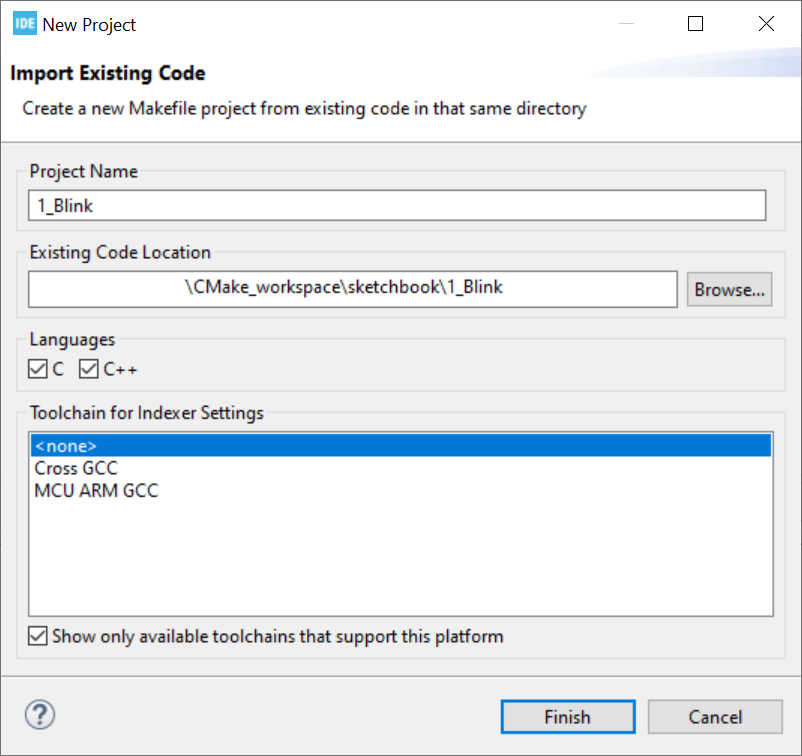Uncheck the C language checkbox

click(x=38, y=369)
